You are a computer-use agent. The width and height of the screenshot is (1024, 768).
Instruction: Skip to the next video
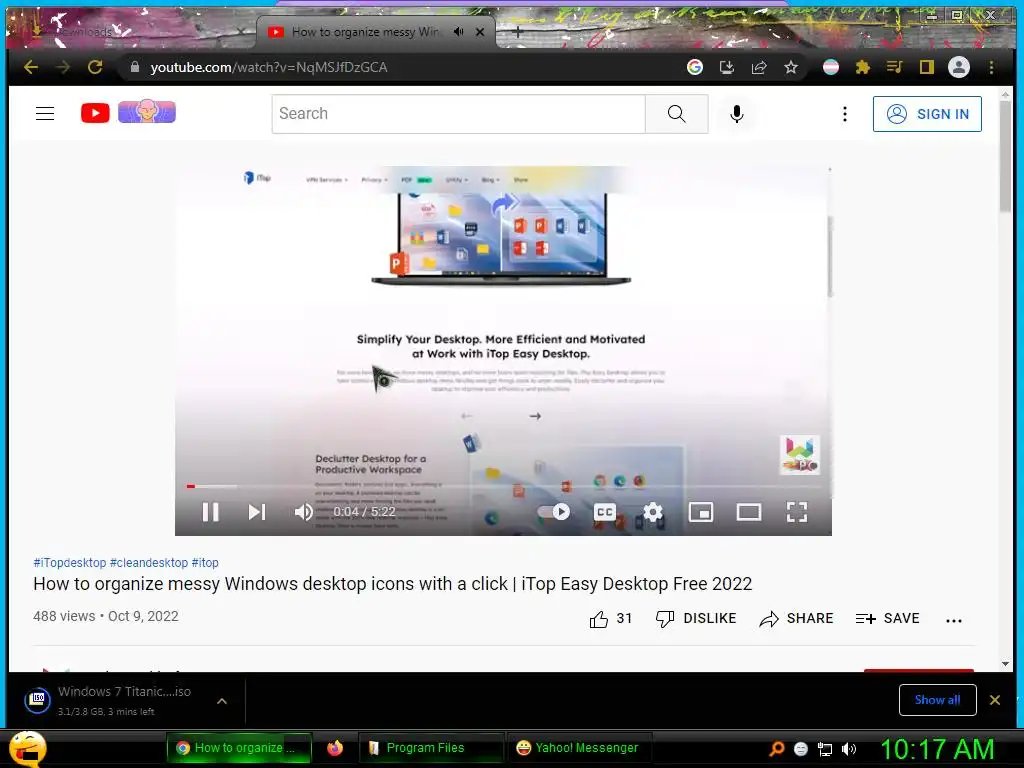[257, 512]
